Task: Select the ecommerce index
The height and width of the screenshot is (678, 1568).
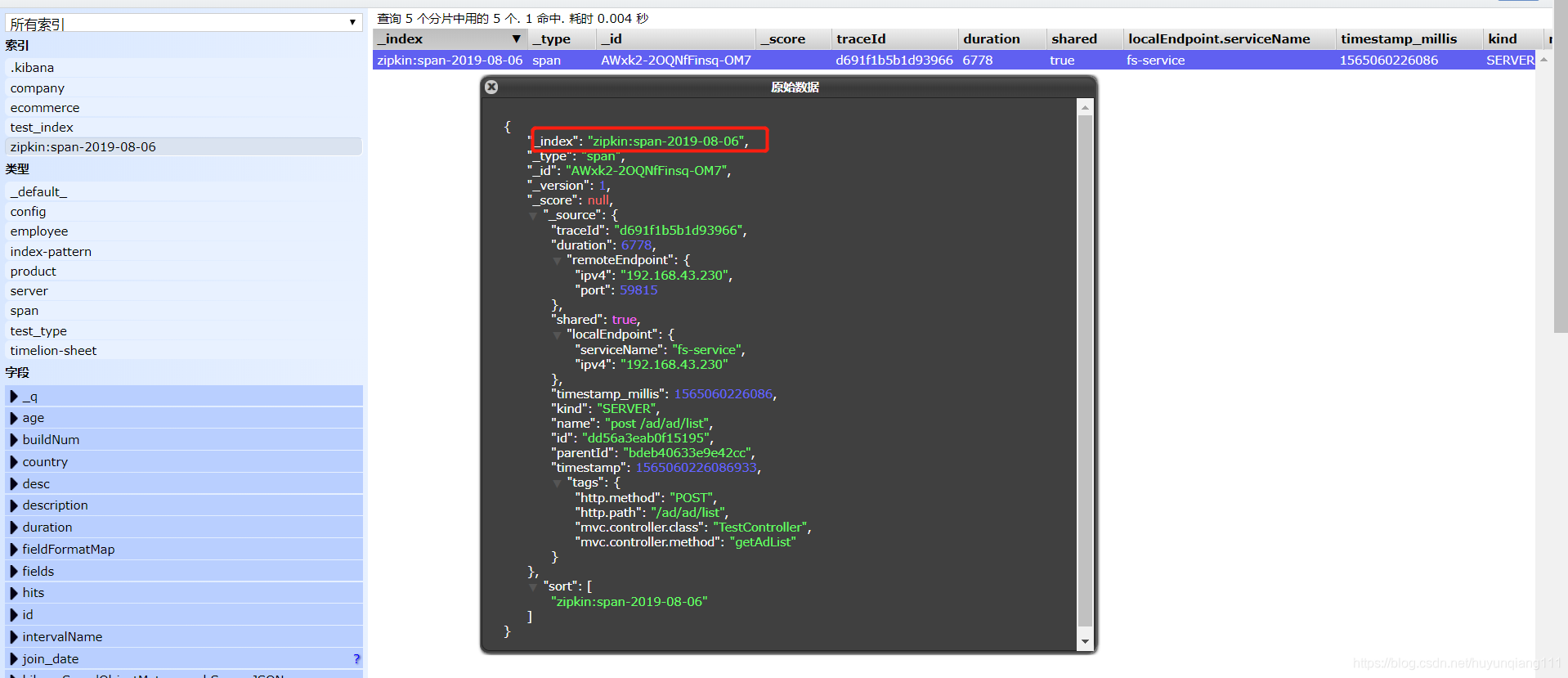Action: [x=184, y=107]
